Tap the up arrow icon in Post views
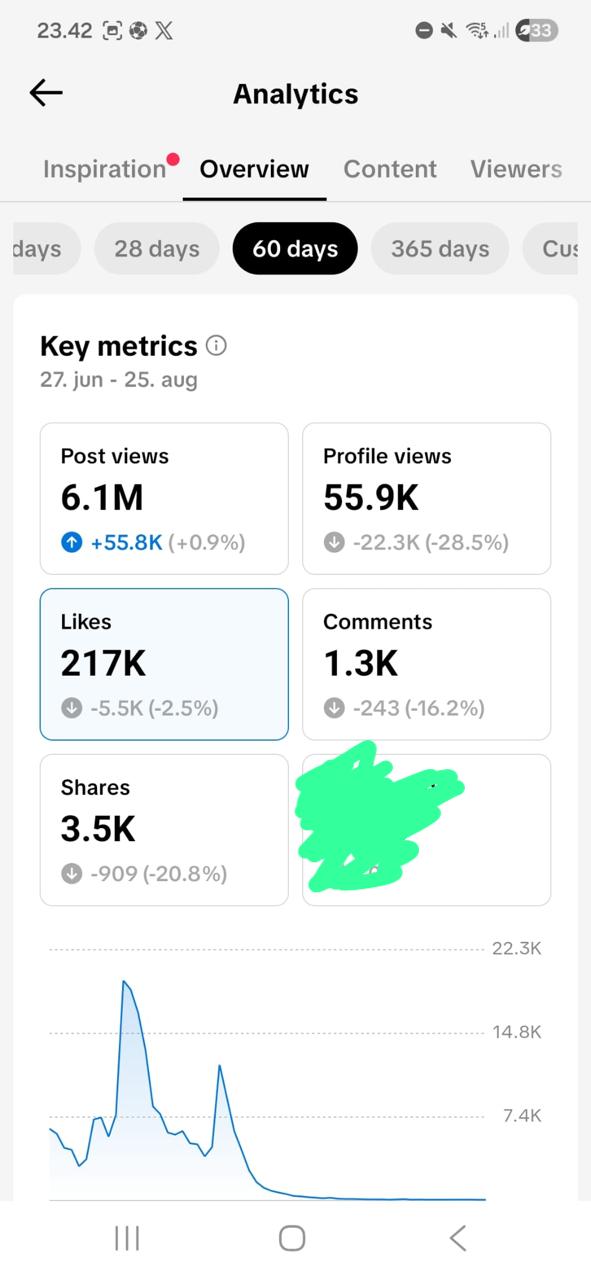591x1280 pixels. click(x=71, y=542)
